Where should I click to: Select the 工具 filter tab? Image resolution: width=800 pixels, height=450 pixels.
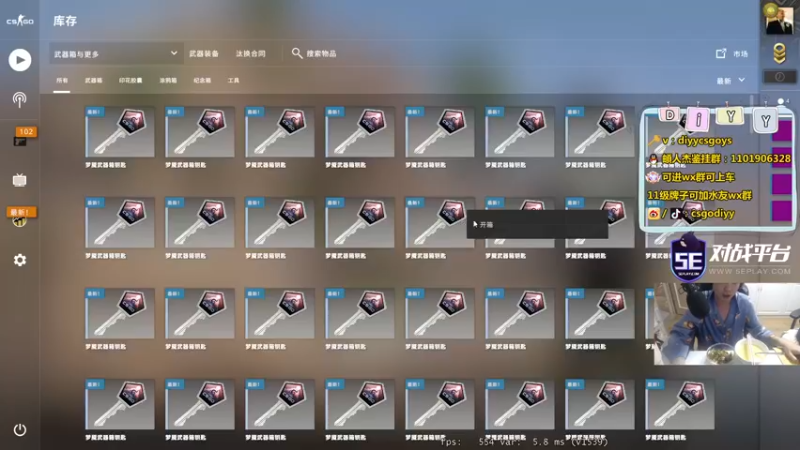(x=234, y=81)
